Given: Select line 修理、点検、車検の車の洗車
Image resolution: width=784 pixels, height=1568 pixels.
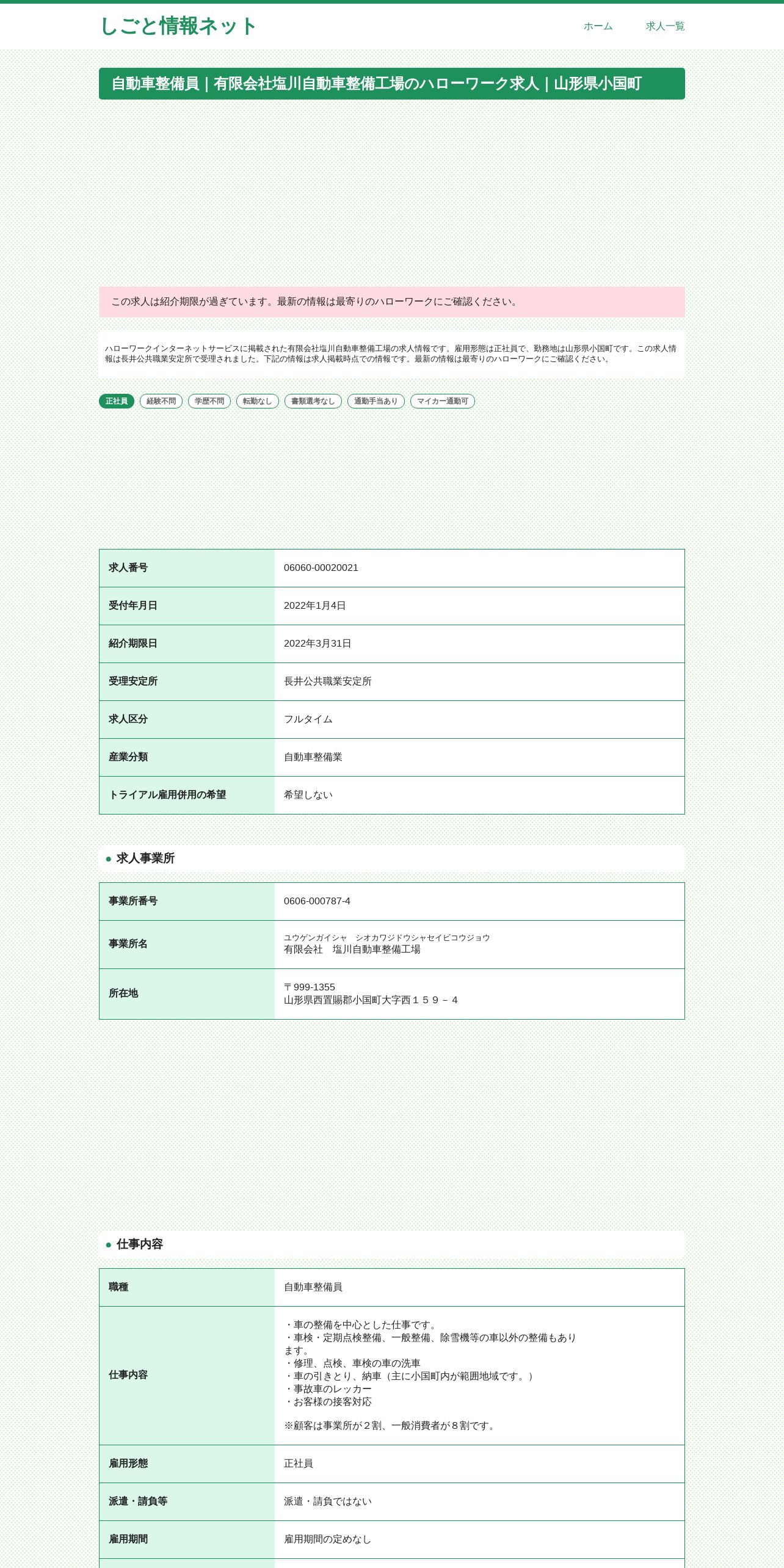Looking at the screenshot, I should (352, 1363).
